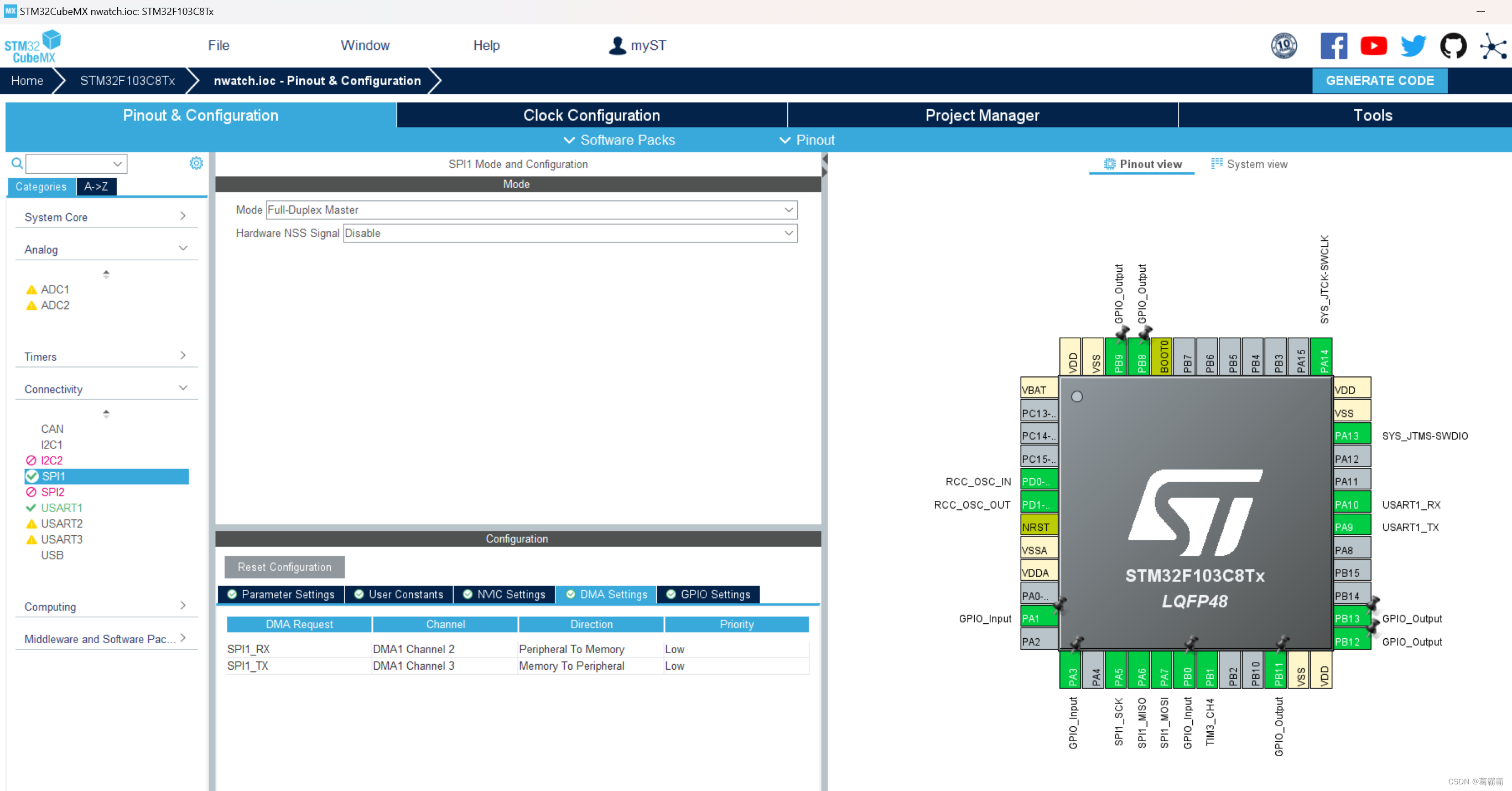
Task: Switch to the Clock Configuration tab
Action: click(591, 115)
